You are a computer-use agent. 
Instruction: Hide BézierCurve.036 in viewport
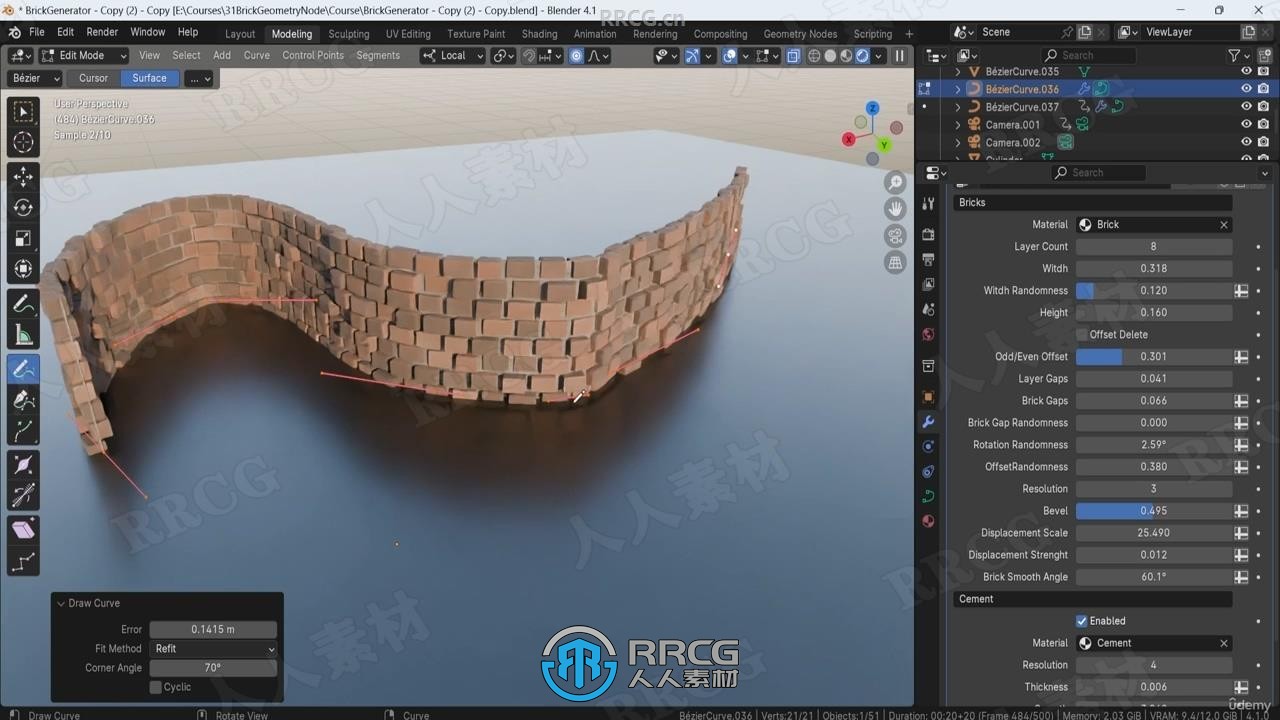coord(1246,89)
